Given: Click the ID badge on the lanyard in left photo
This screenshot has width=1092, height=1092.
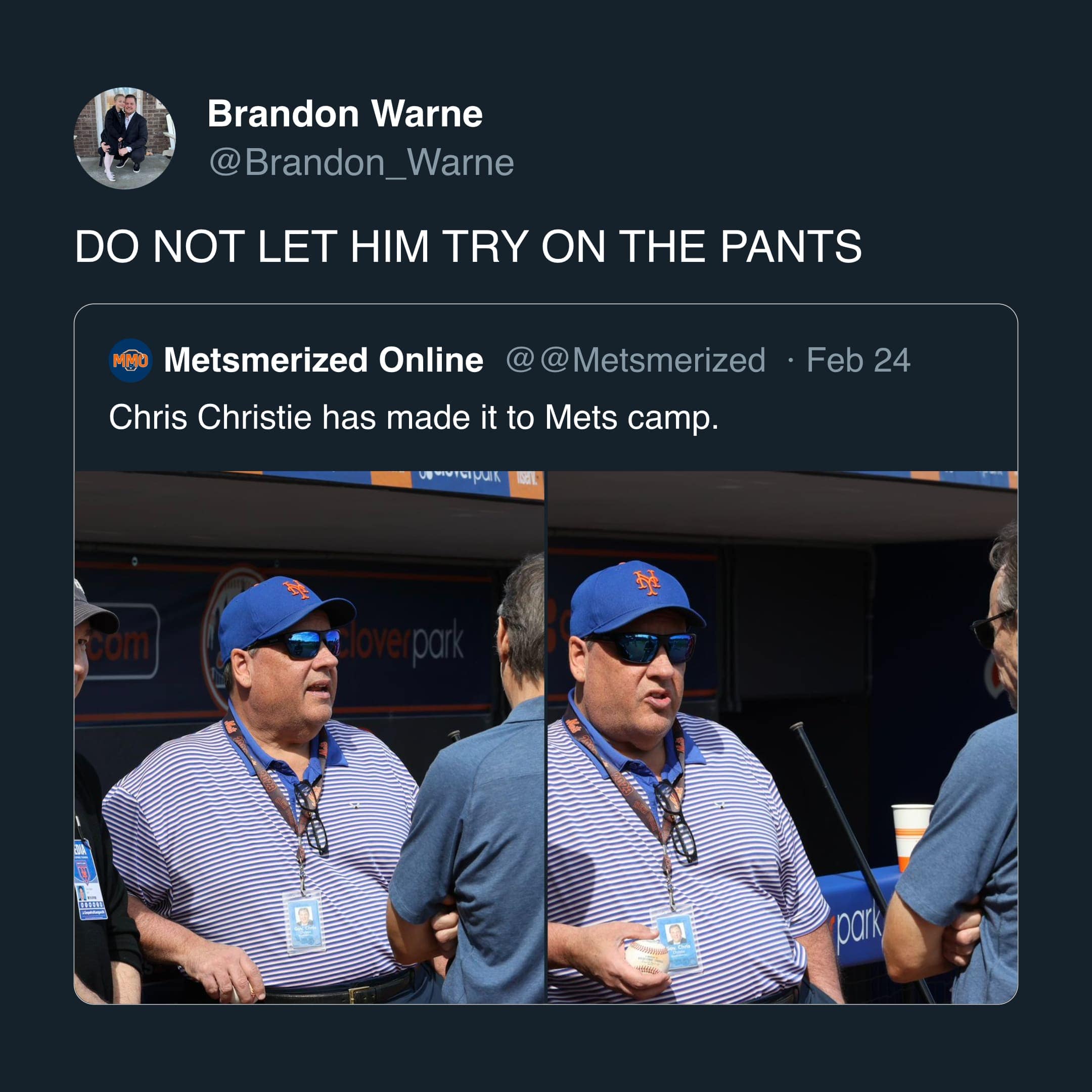Looking at the screenshot, I should [x=305, y=921].
